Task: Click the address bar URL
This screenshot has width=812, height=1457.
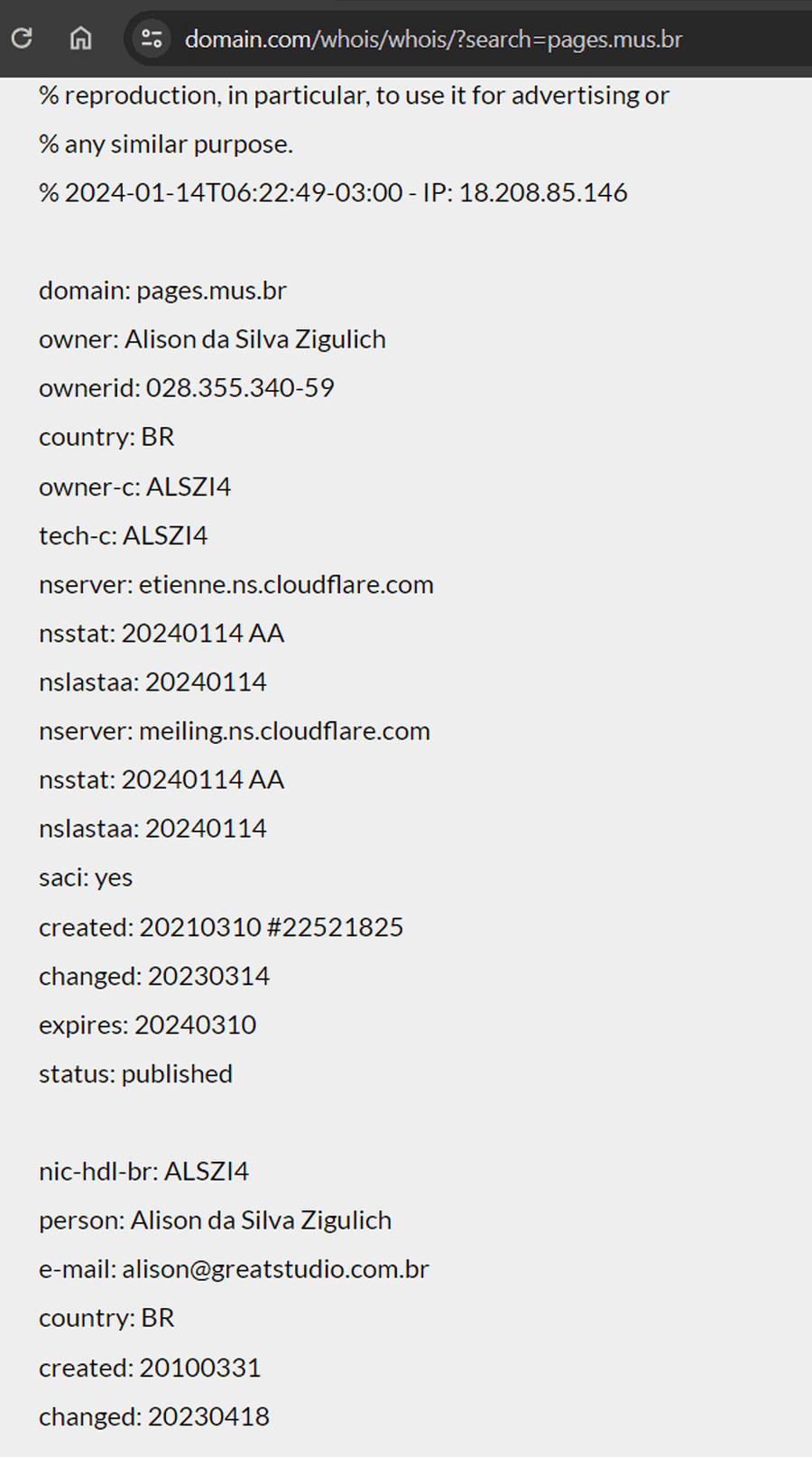Action: pos(433,40)
